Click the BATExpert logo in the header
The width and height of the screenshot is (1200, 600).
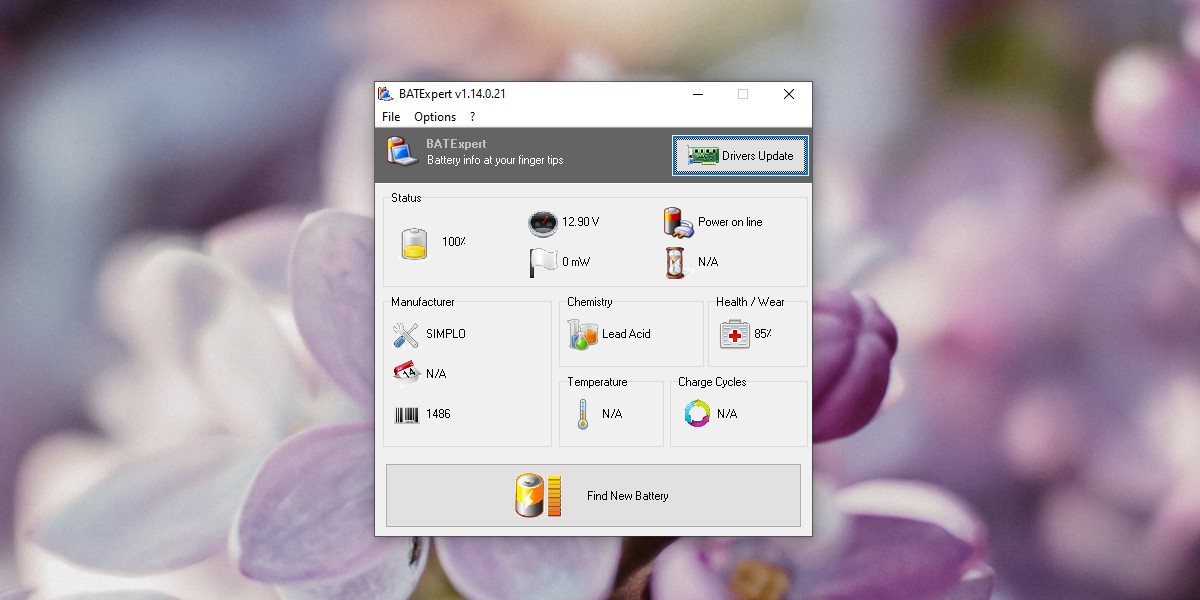(x=402, y=152)
